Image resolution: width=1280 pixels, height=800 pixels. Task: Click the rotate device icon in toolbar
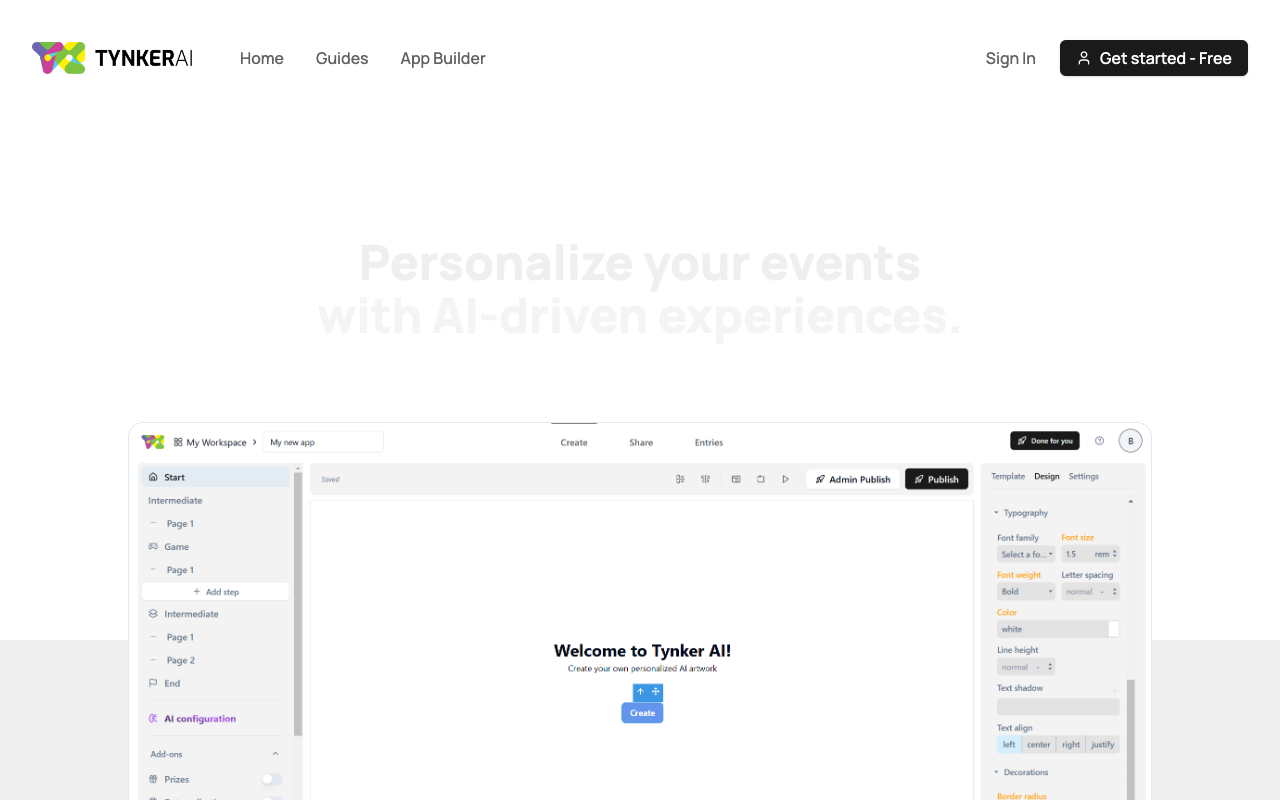coord(760,479)
